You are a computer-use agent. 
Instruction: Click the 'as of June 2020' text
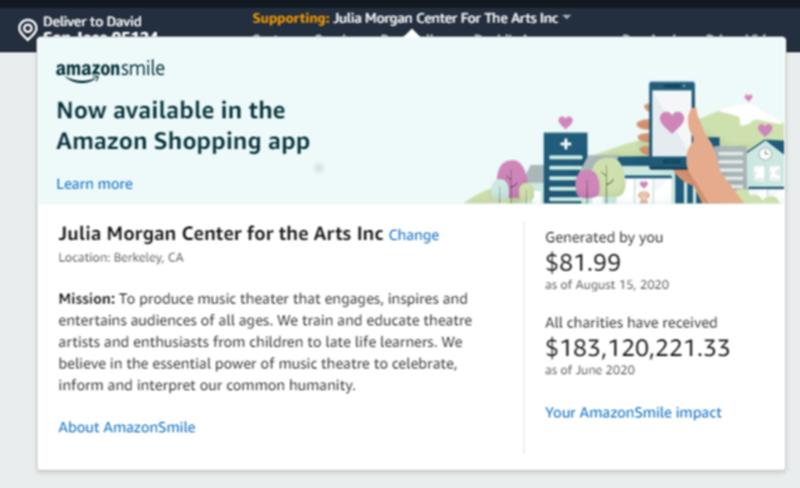click(x=590, y=370)
